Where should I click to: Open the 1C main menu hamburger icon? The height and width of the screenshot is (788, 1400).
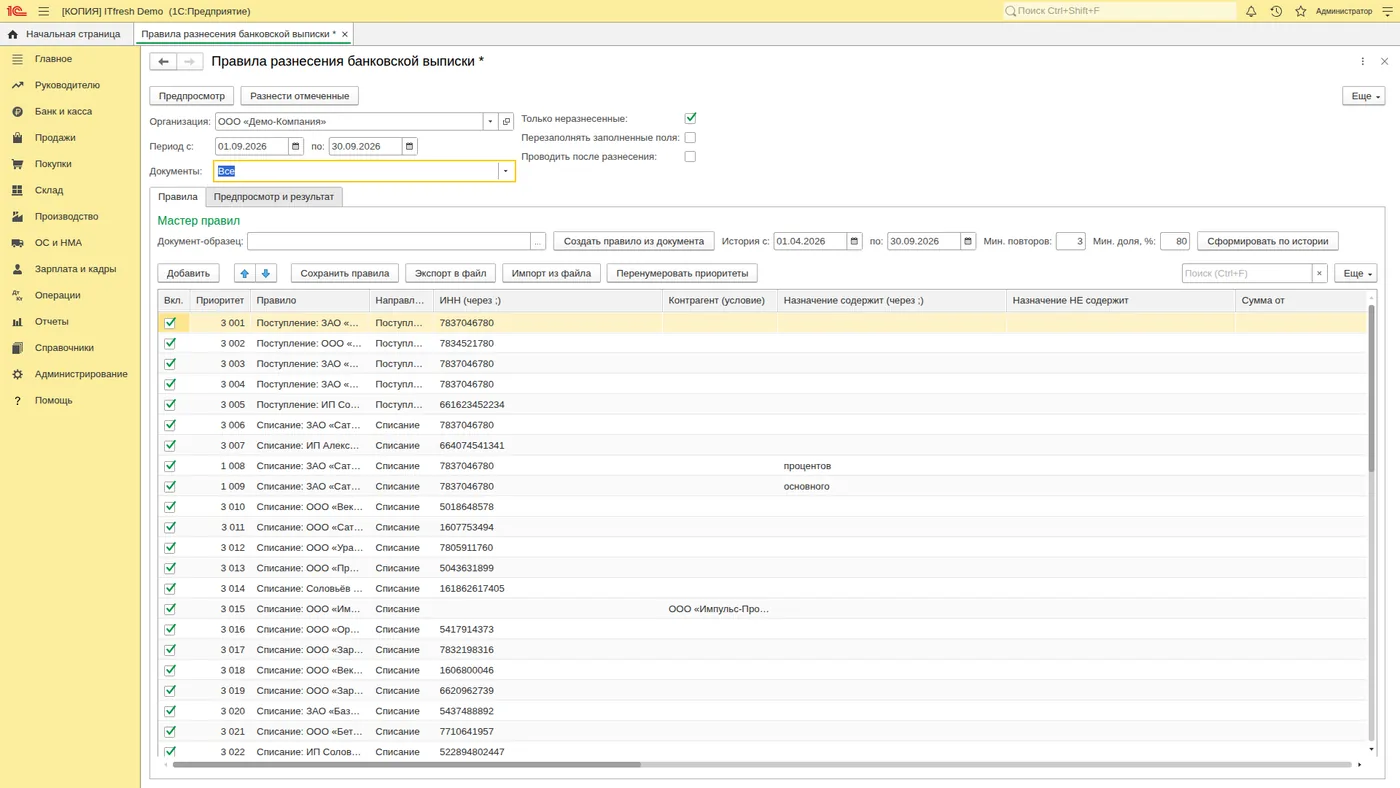coord(43,11)
